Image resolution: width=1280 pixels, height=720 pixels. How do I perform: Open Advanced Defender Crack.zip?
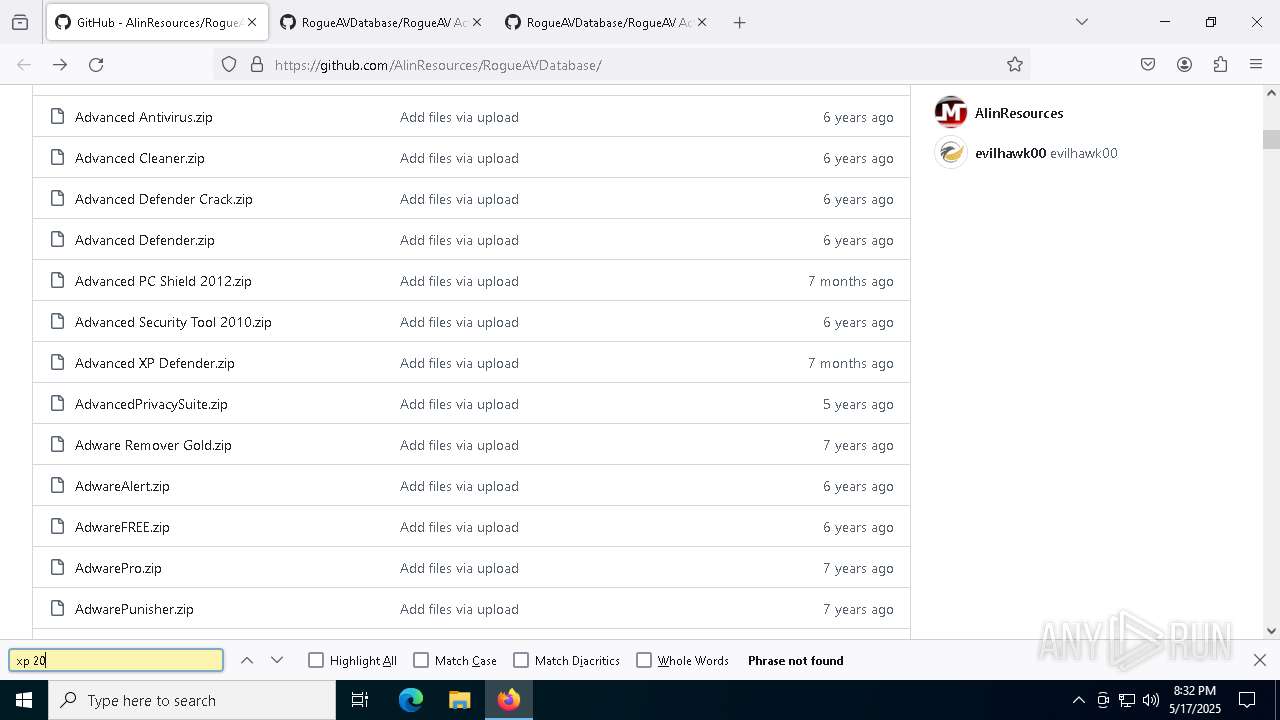click(x=164, y=199)
